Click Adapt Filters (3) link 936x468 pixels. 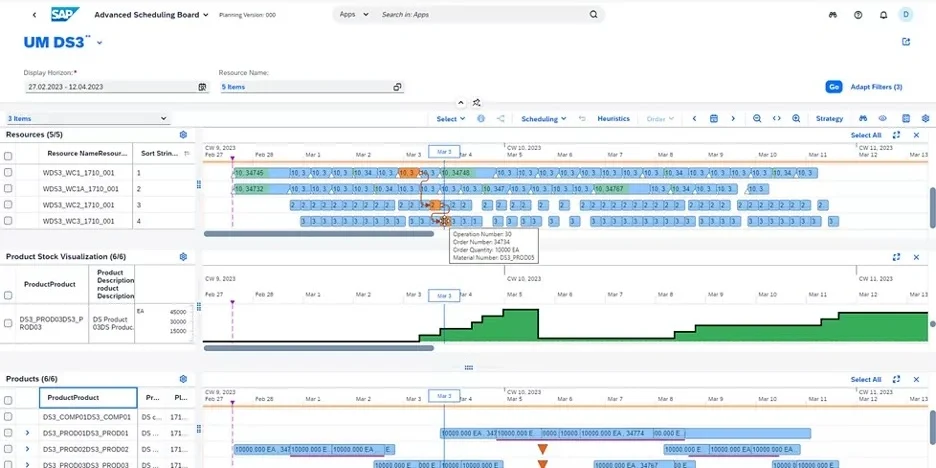coord(876,87)
